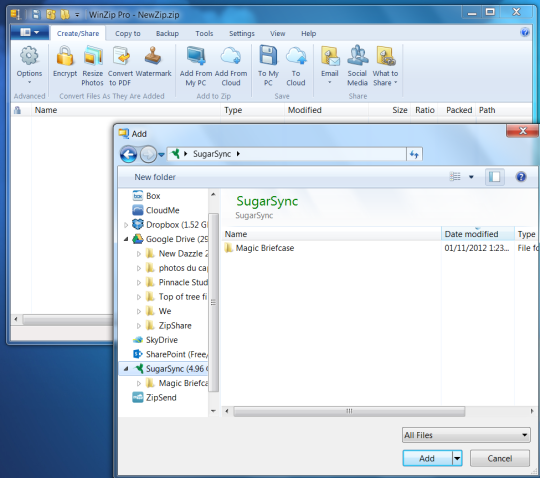
Task: Open help in the Add dialog toolbar
Action: point(521,177)
